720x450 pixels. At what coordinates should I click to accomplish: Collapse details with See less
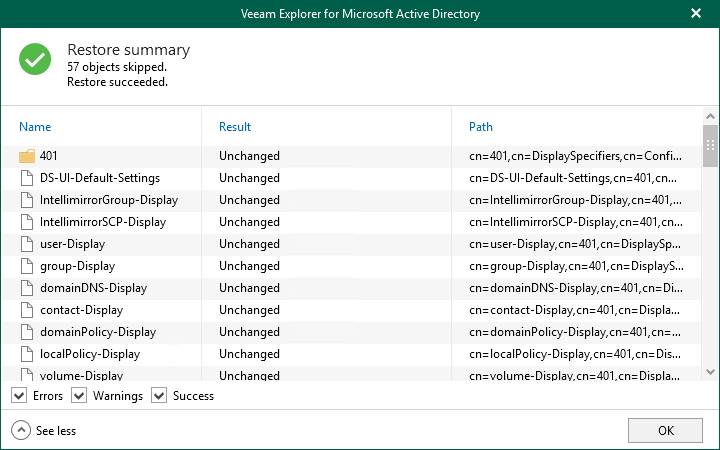(x=44, y=431)
